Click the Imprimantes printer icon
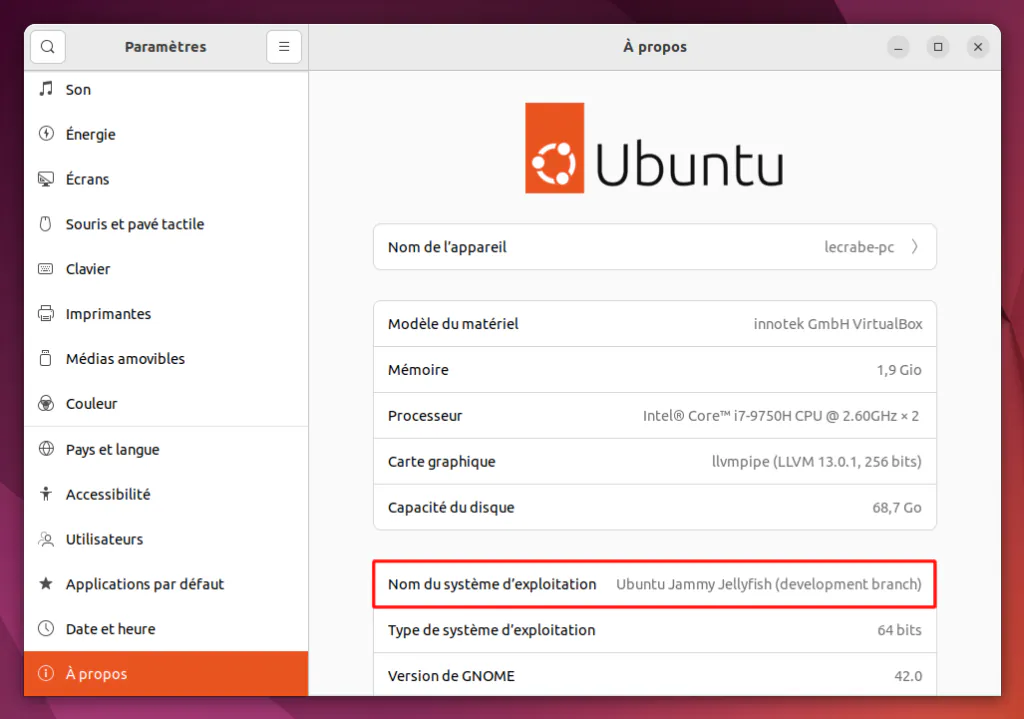This screenshot has height=719, width=1024. (x=46, y=313)
